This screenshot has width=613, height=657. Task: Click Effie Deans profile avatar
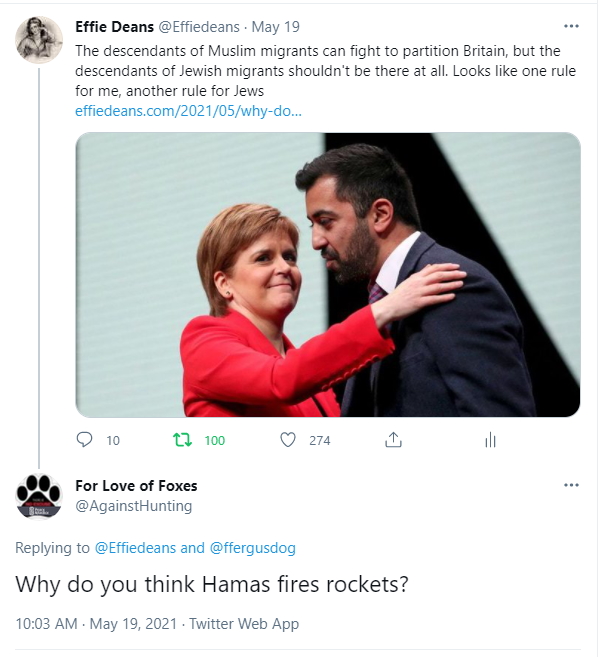click(39, 40)
